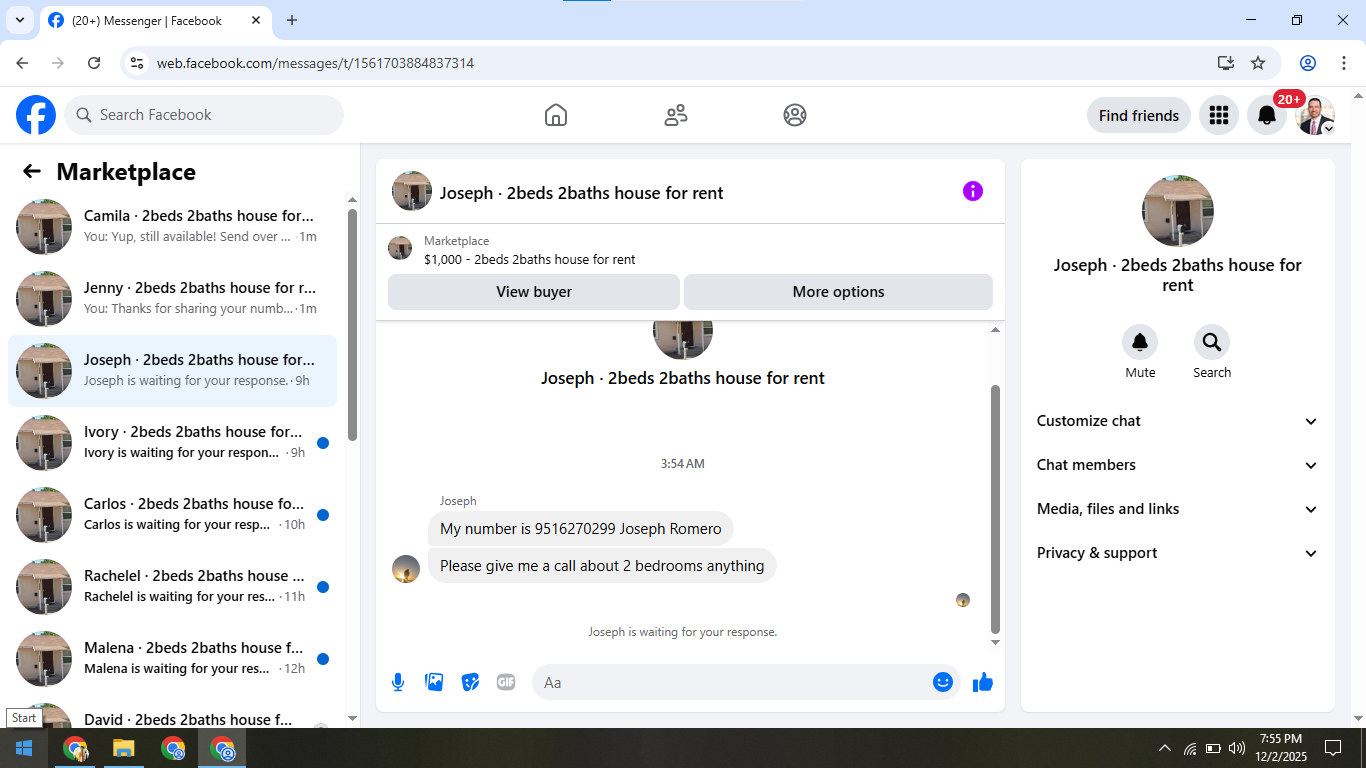1366x768 pixels.
Task: Open the tab search dropdown arrow
Action: pos(19,20)
